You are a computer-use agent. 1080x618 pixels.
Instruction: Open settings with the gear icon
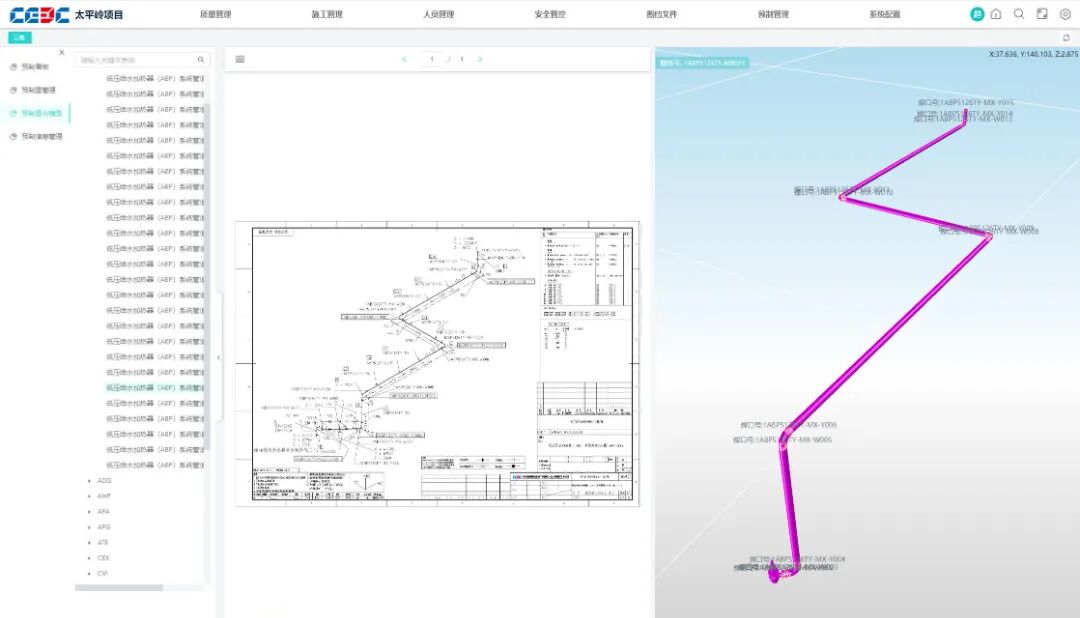pos(1065,14)
